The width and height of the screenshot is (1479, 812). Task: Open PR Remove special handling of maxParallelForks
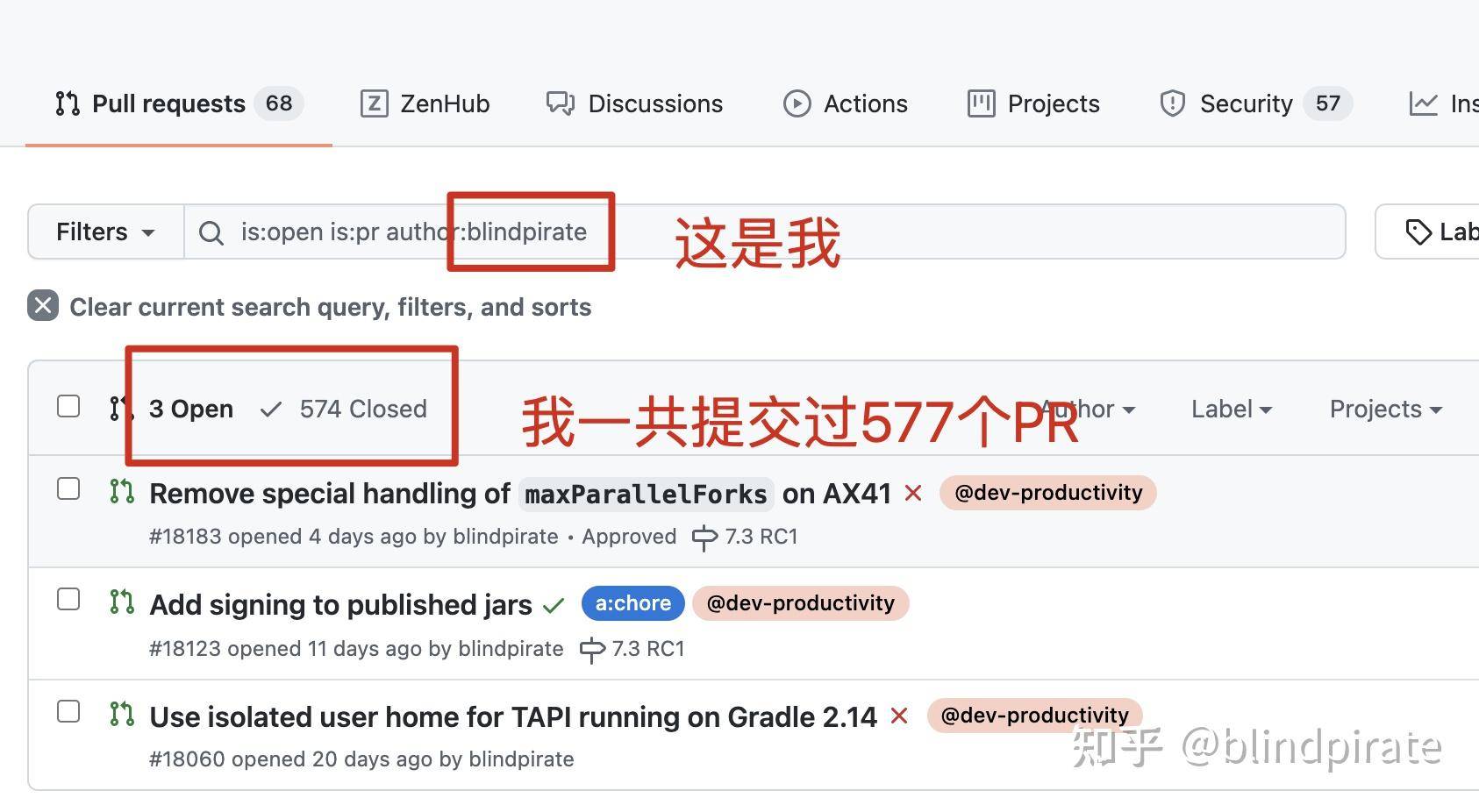tap(520, 494)
